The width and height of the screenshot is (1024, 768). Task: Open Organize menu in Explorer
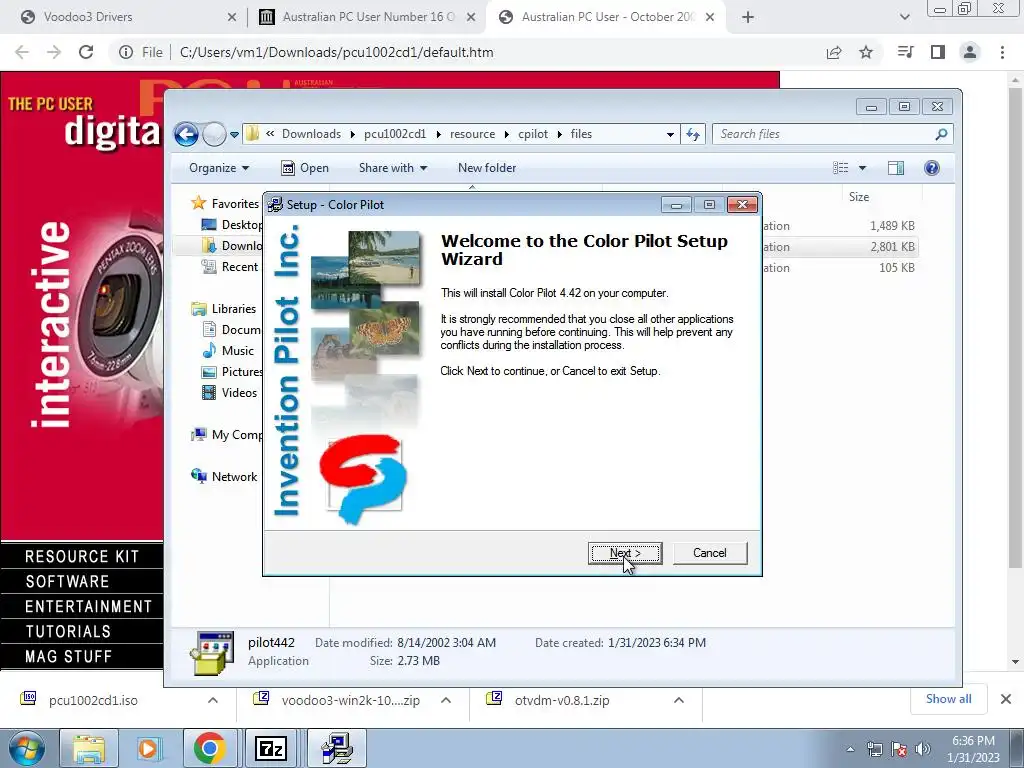click(x=219, y=168)
